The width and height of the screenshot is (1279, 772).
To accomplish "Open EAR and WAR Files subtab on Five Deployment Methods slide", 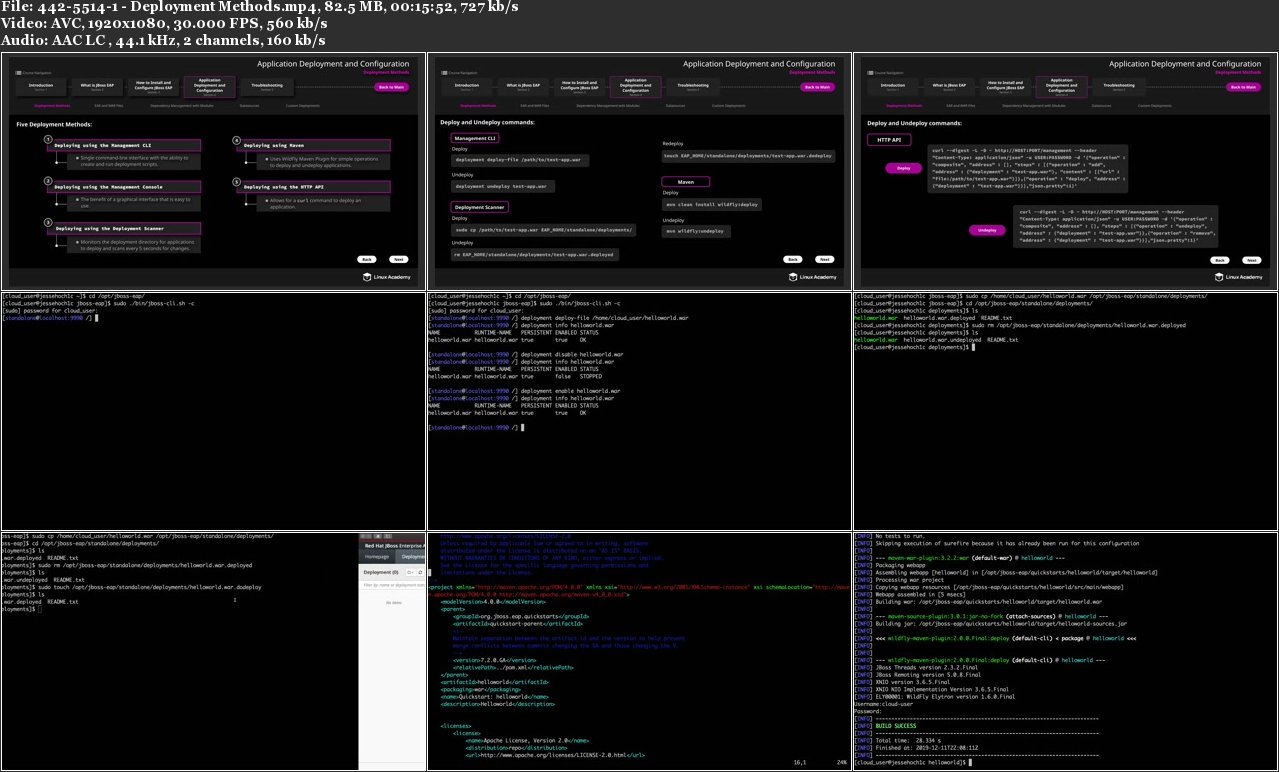I will [109, 105].
